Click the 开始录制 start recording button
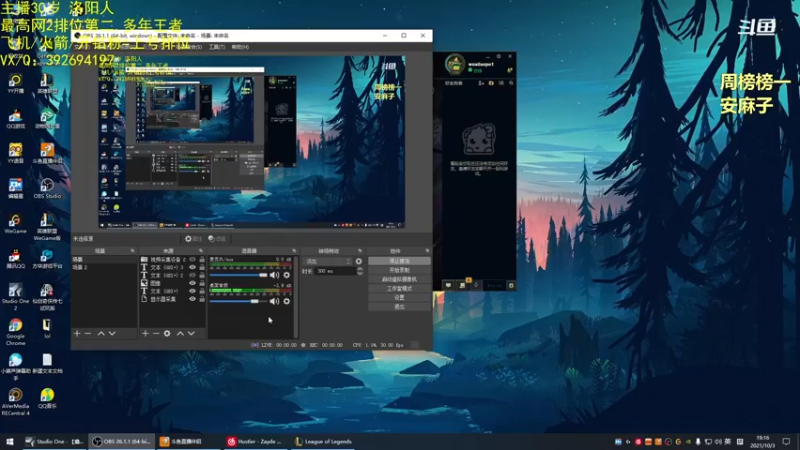This screenshot has width=800, height=450. click(399, 270)
